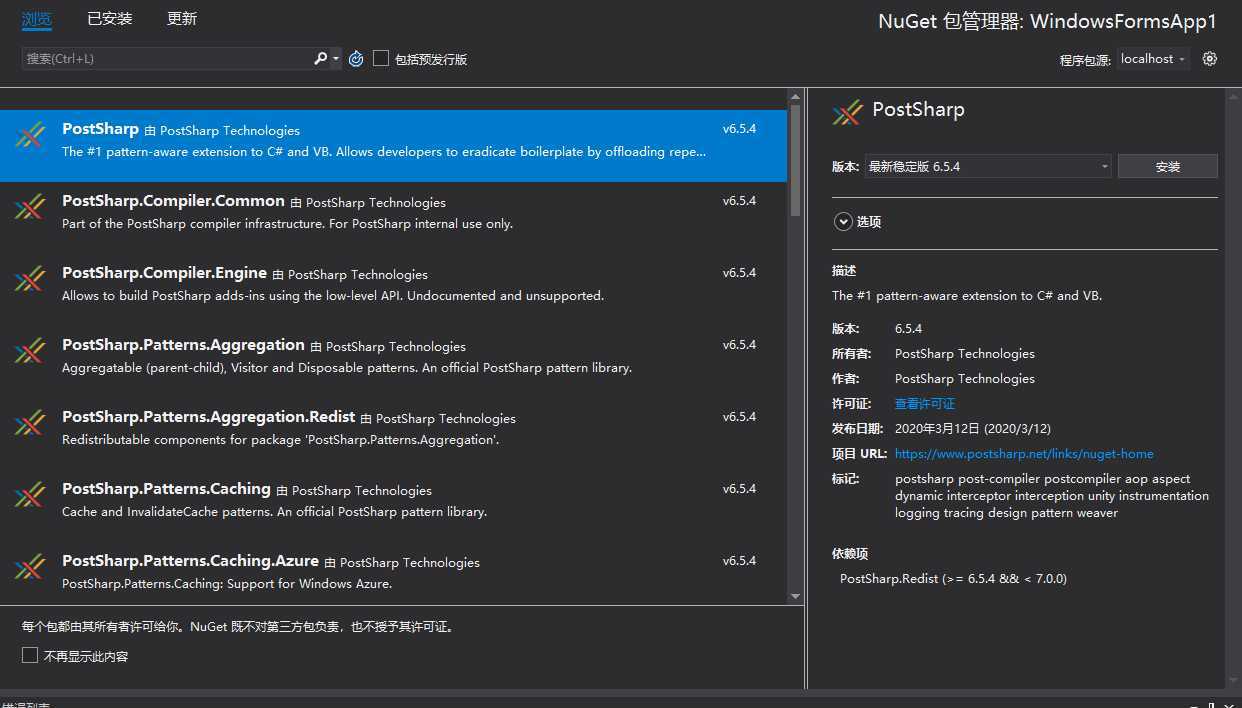Click v6.5.4 on the PostSharp.Patterns.Caching row
Viewport: 1242px width, 708px height.
click(739, 489)
